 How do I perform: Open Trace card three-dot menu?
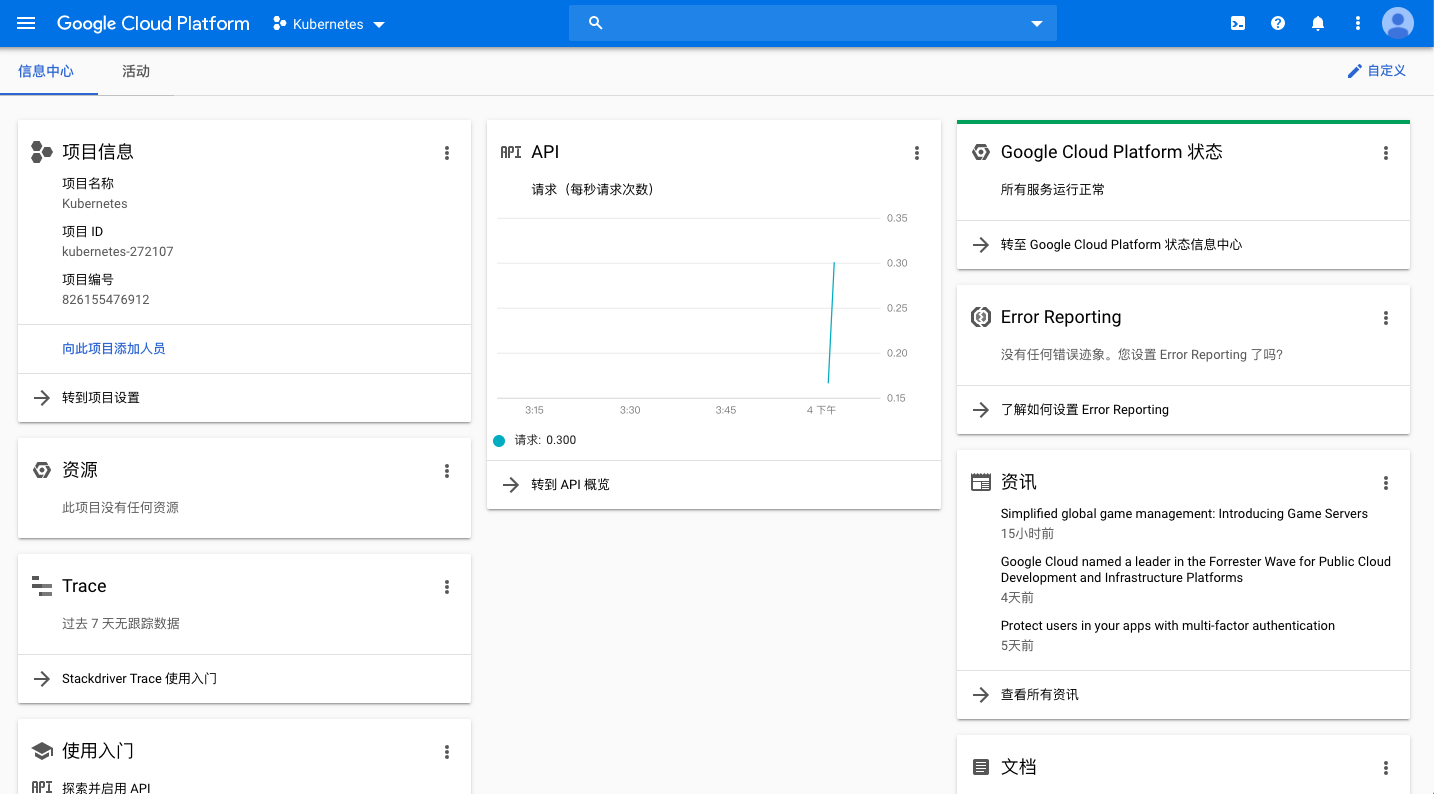click(447, 587)
